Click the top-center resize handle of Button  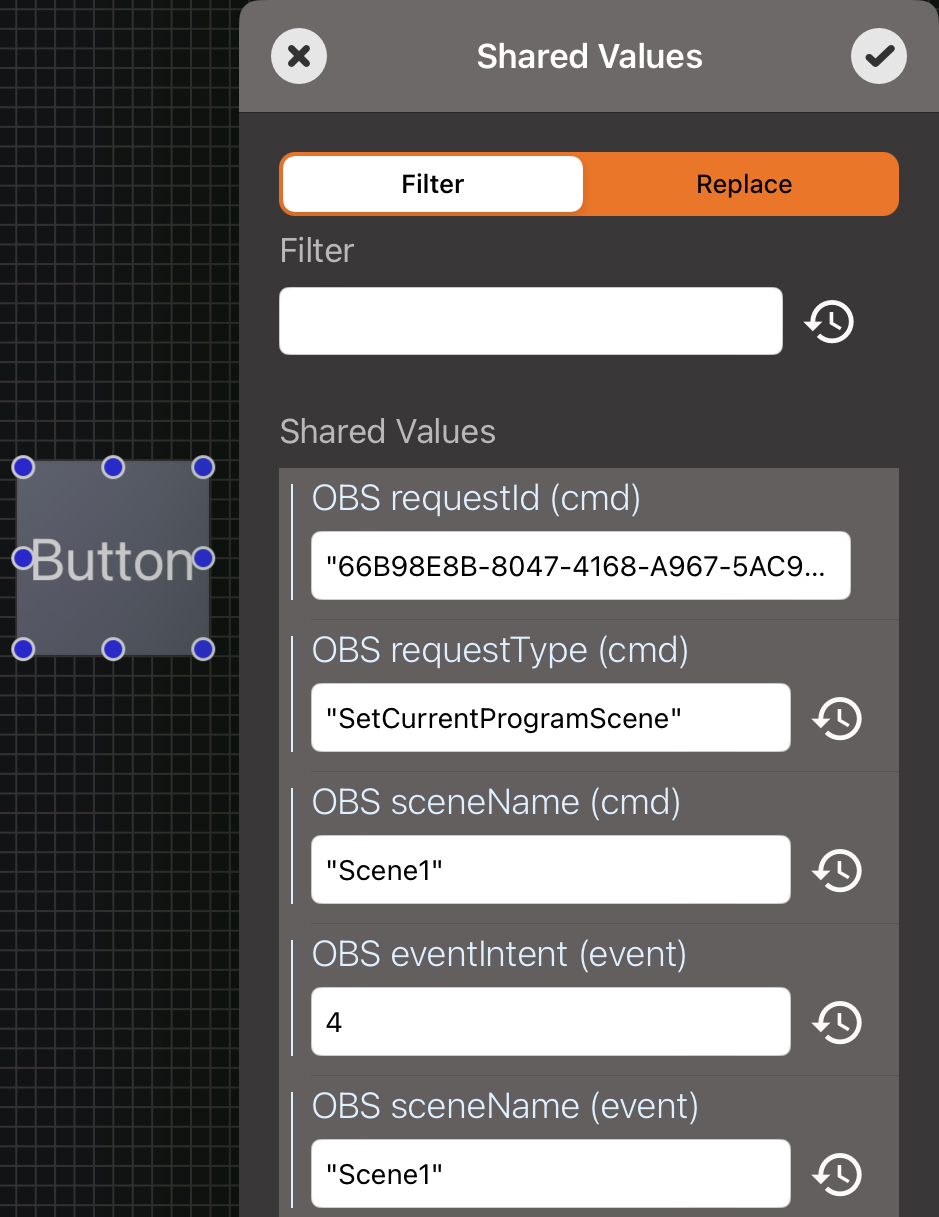113,467
